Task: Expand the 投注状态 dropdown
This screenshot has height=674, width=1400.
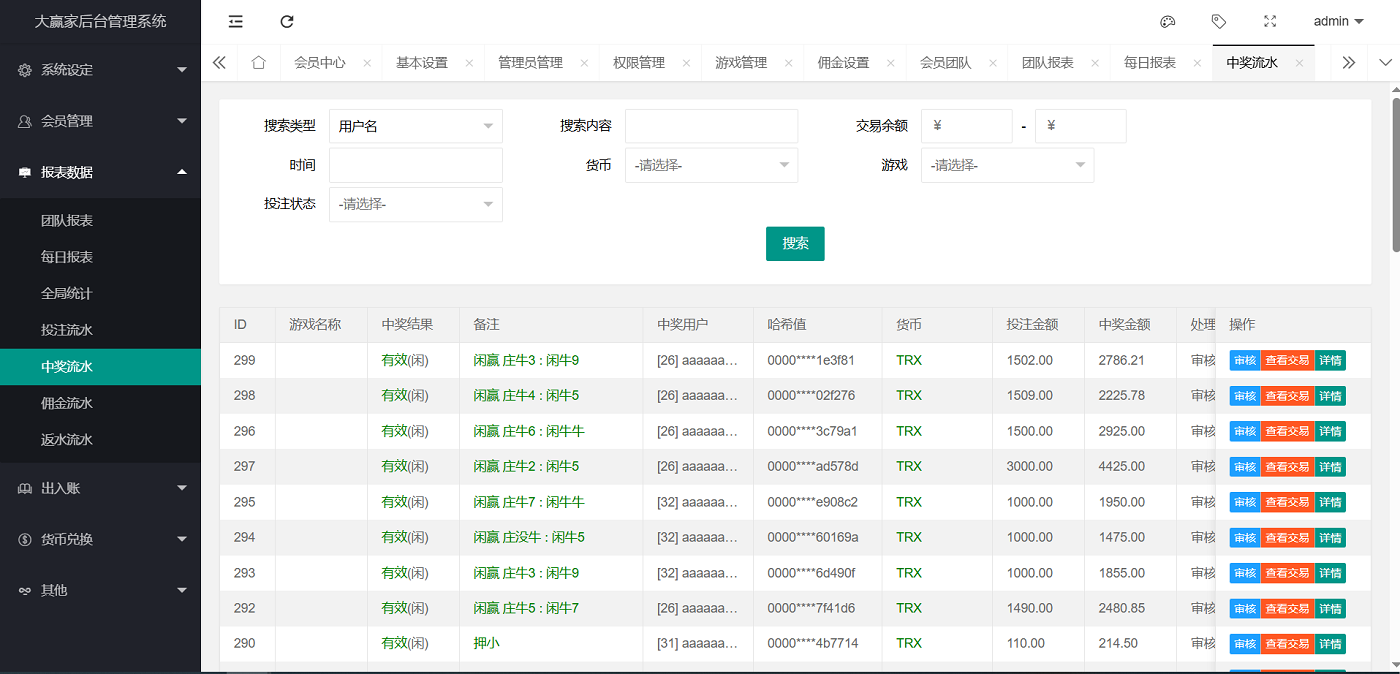Action: point(415,204)
